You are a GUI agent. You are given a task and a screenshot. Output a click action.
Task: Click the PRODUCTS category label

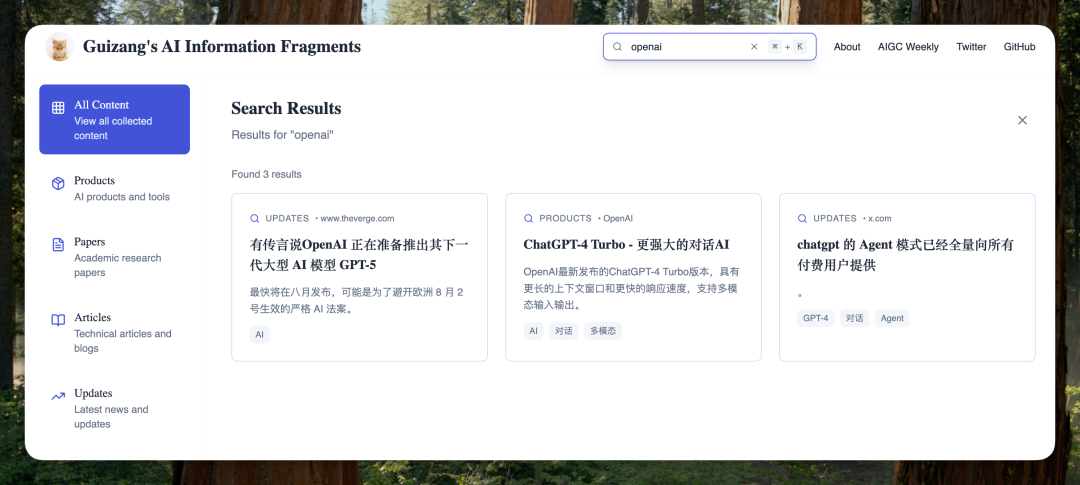(565, 218)
